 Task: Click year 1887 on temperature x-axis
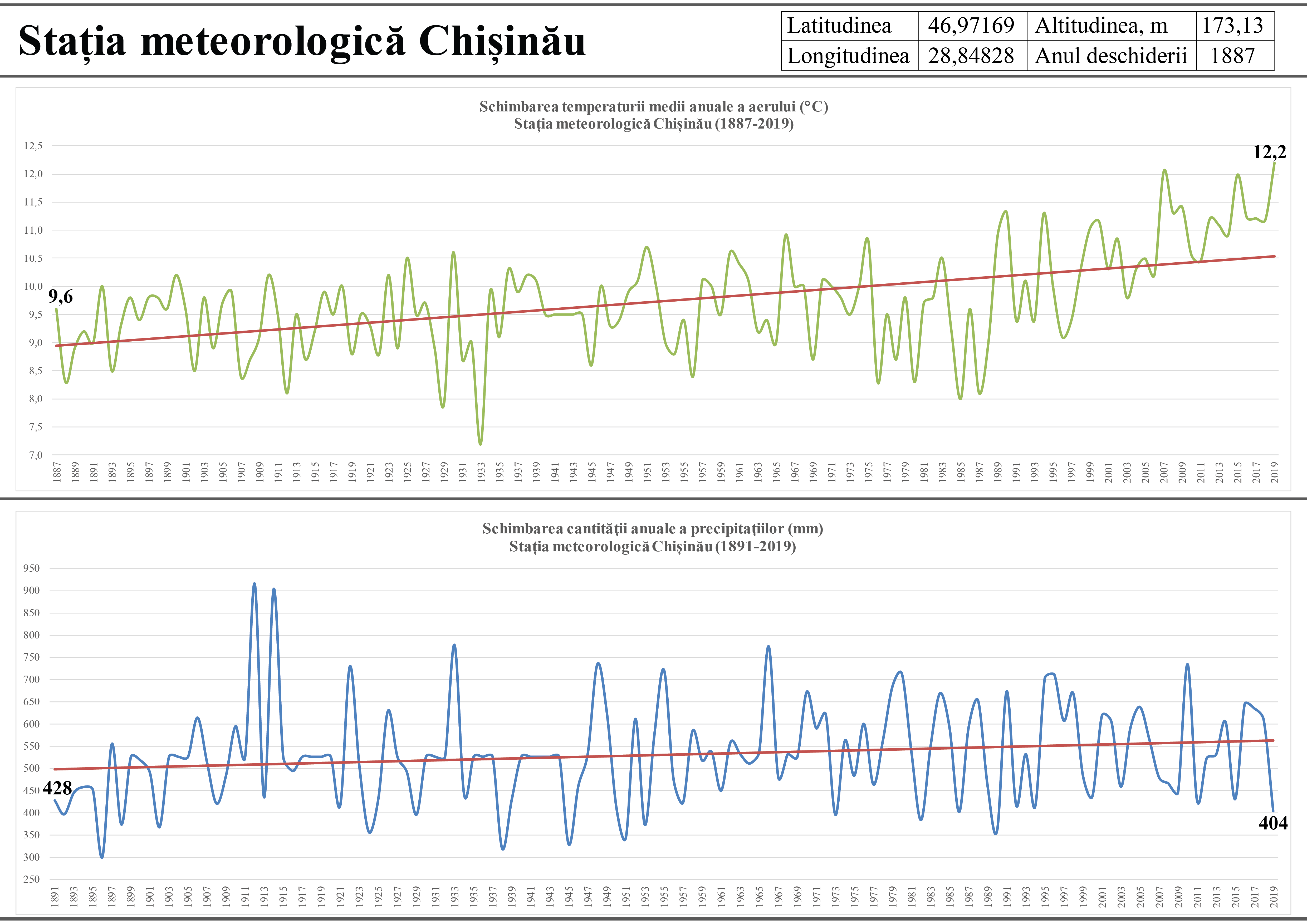click(x=57, y=472)
